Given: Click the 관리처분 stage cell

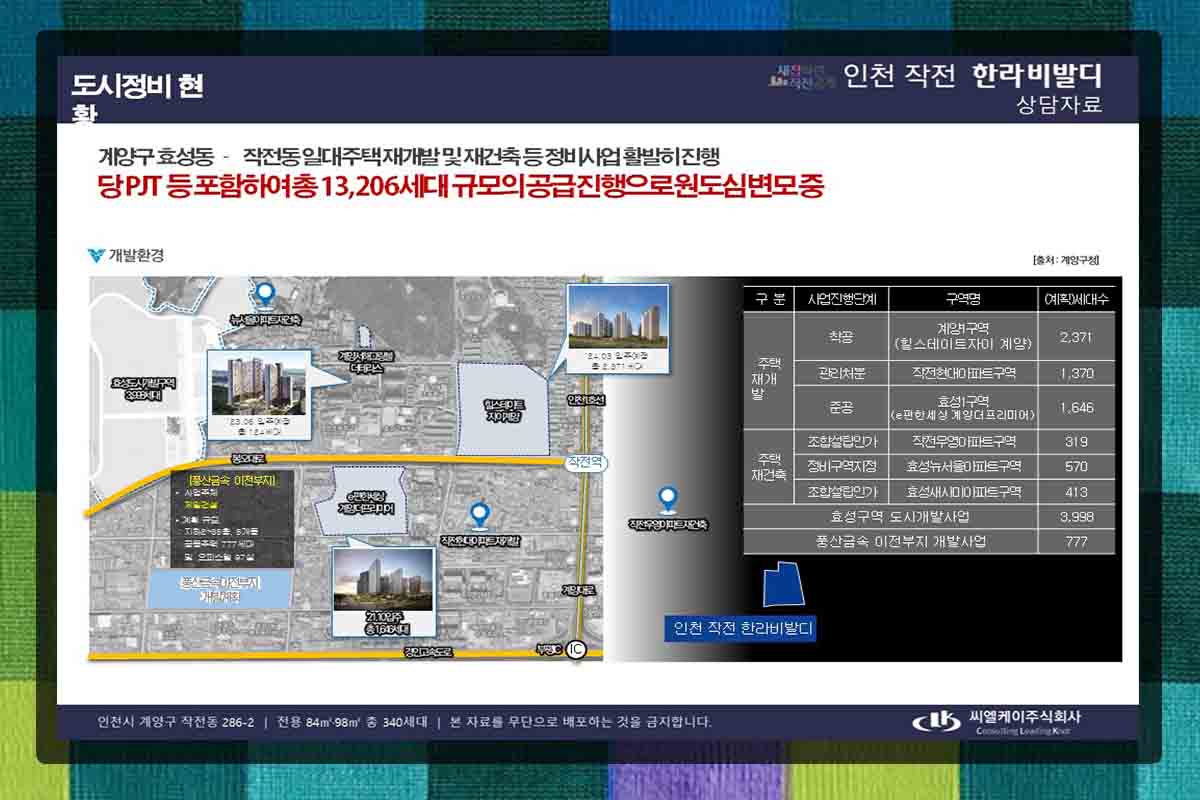Looking at the screenshot, I should coord(841,373).
